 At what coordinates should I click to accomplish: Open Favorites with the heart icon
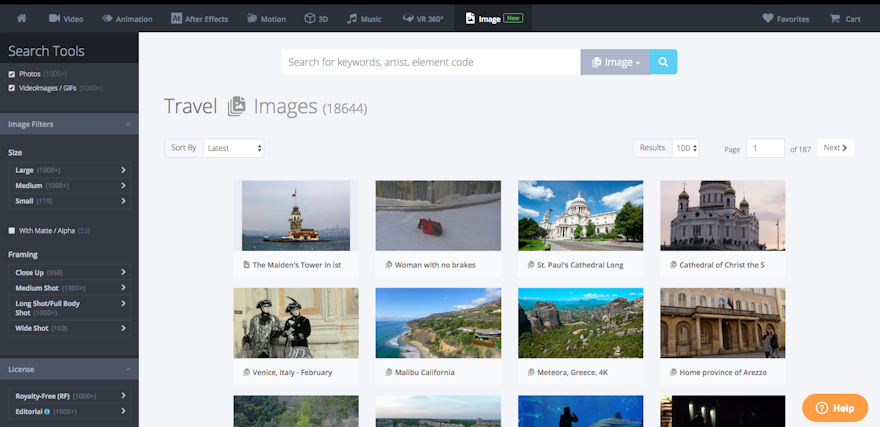786,18
